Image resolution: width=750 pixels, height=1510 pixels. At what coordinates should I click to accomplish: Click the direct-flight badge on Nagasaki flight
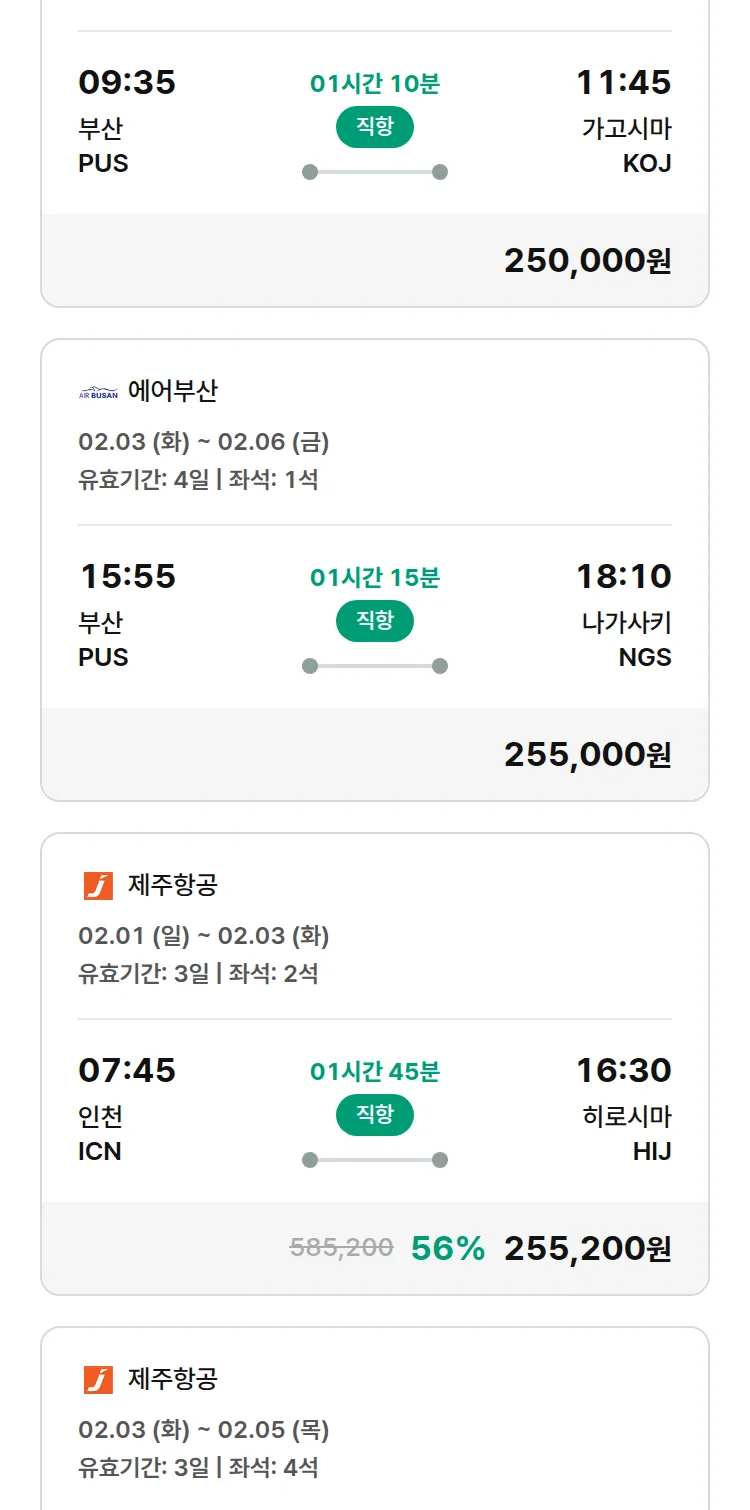[375, 621]
